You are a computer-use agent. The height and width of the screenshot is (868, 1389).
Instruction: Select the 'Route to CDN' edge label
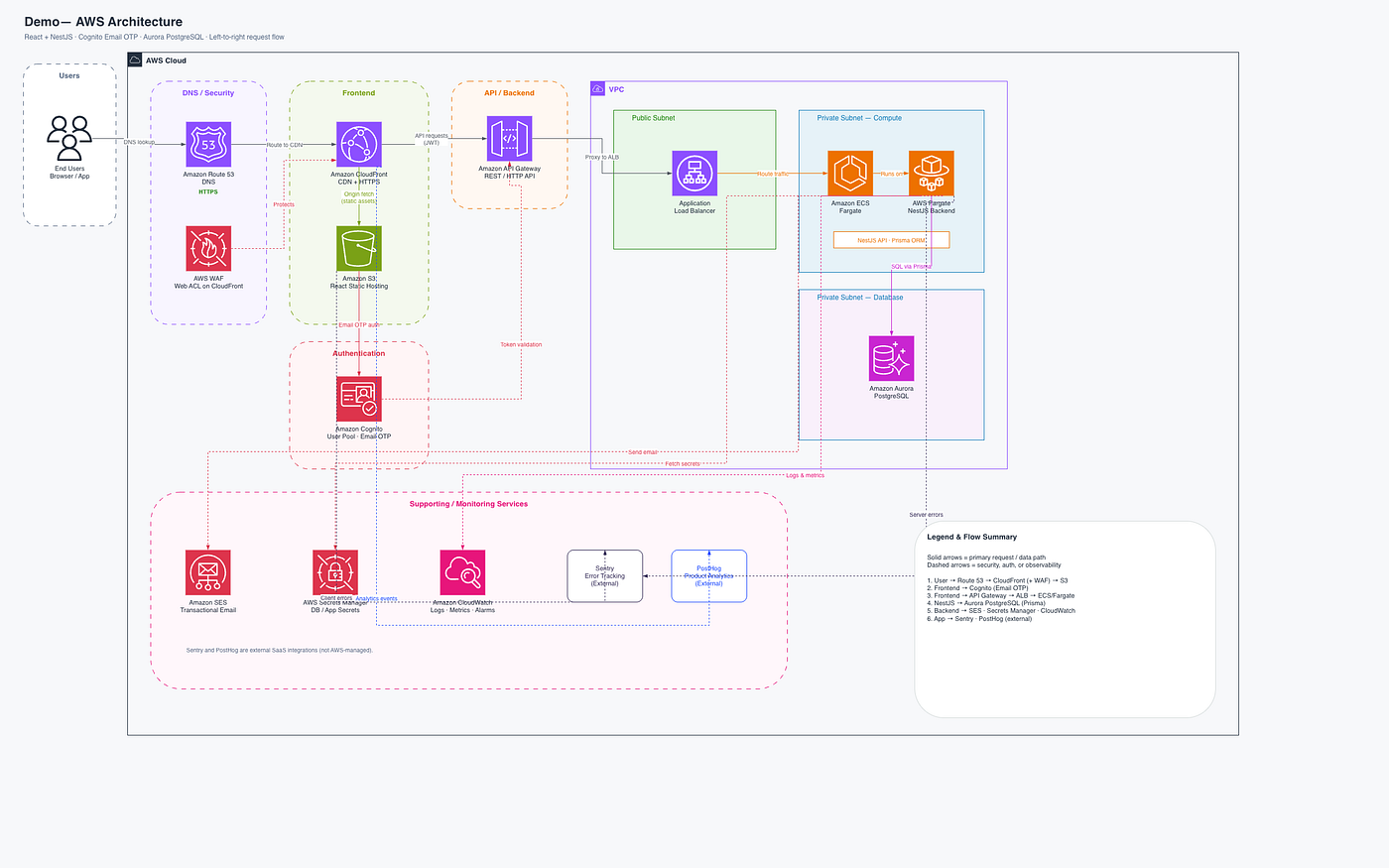(x=285, y=145)
